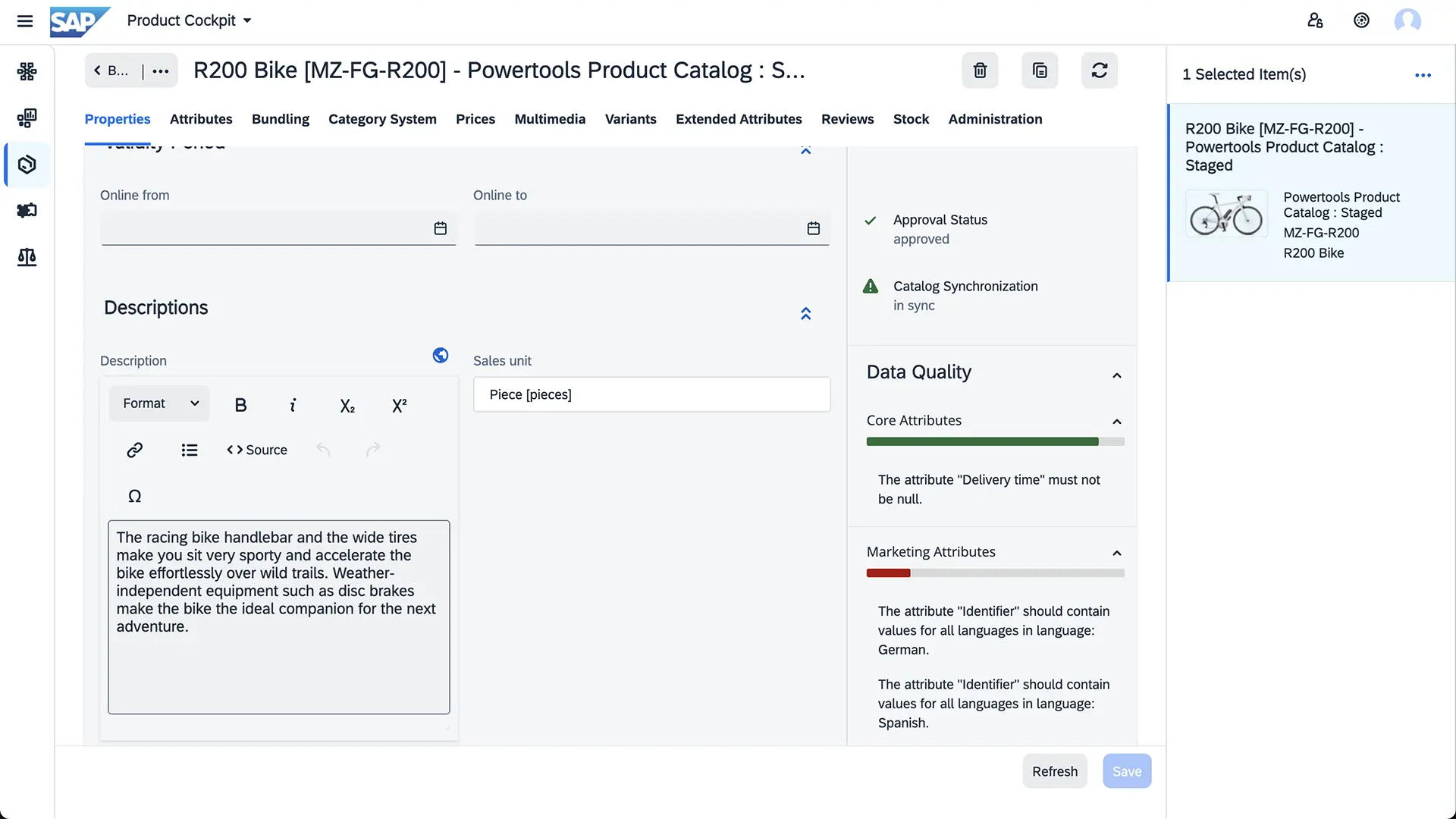Collapse the Validity Period section chevron

coord(806,150)
